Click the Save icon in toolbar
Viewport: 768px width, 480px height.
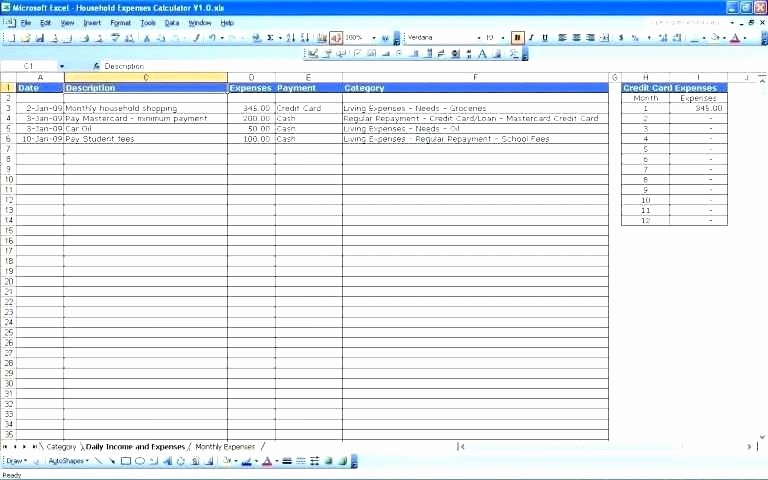(41, 38)
